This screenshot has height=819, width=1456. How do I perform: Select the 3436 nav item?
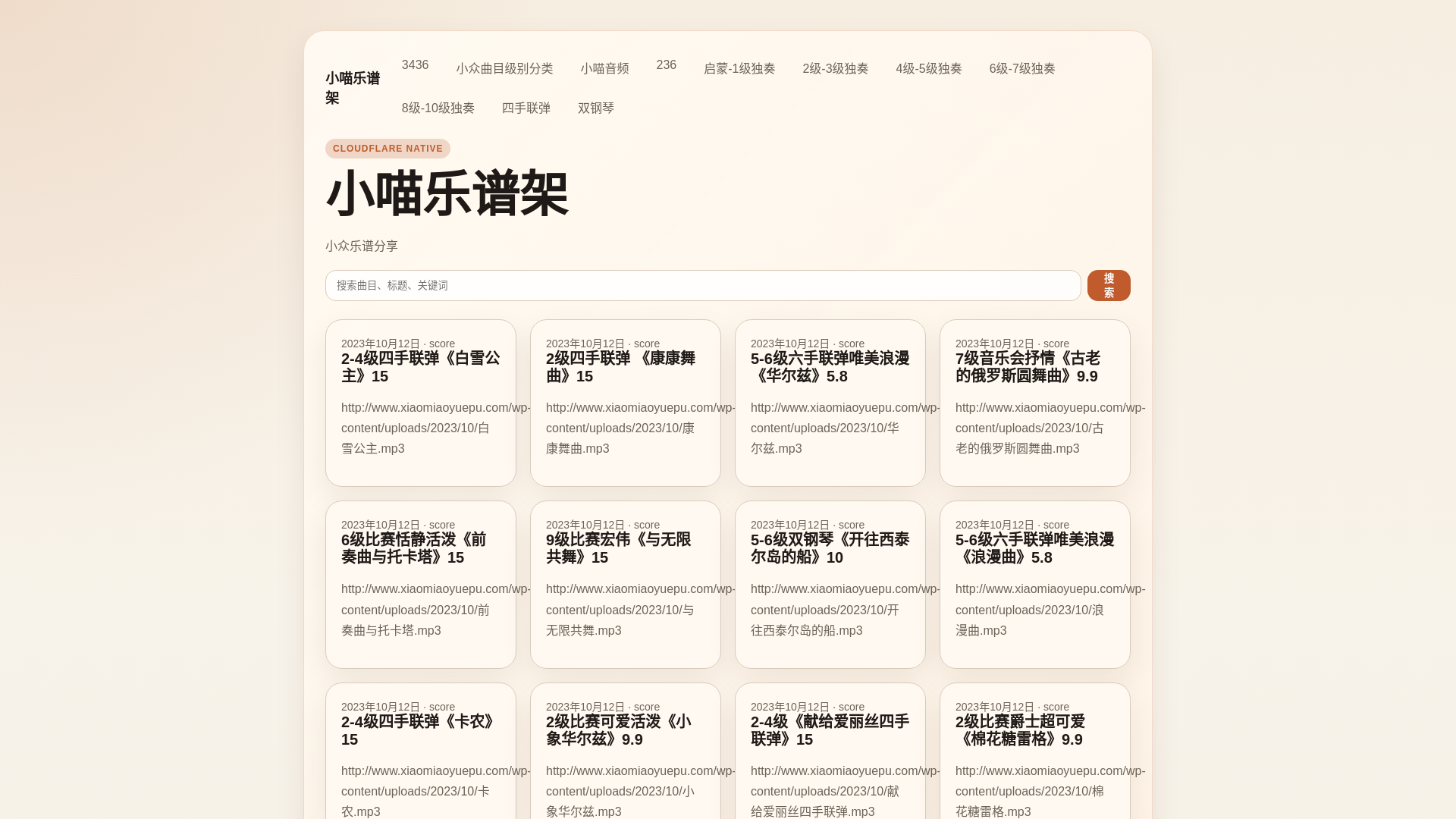coord(415,65)
